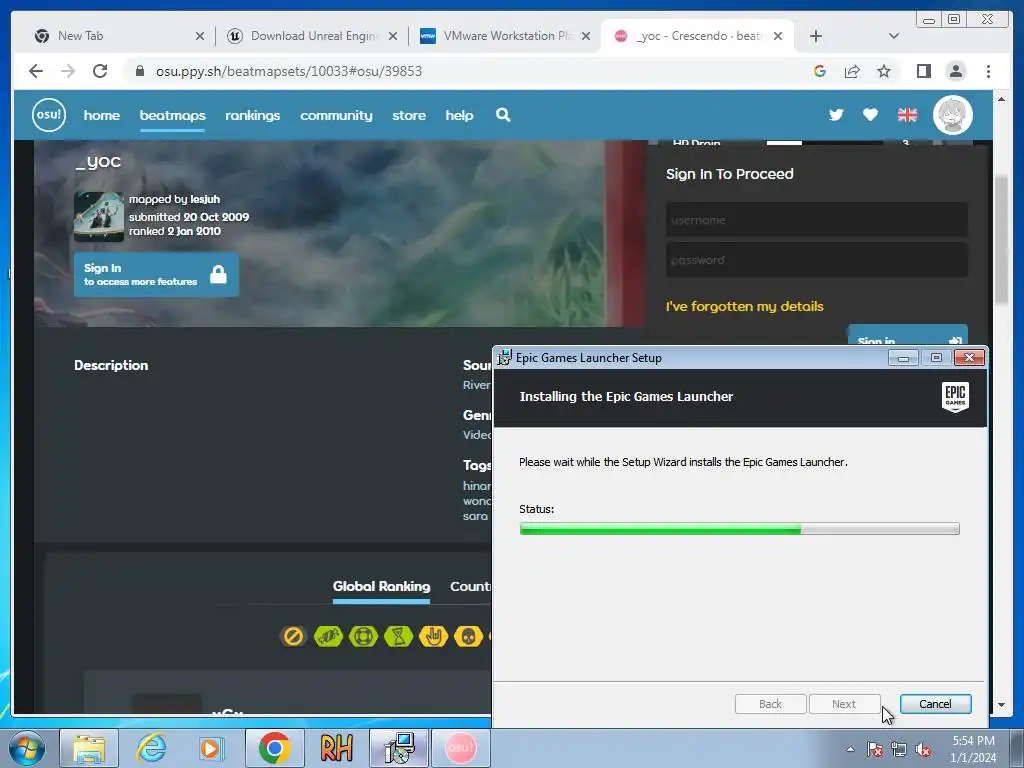The width and height of the screenshot is (1024, 768).
Task: Open the osu! site search magnifier
Action: 503,115
